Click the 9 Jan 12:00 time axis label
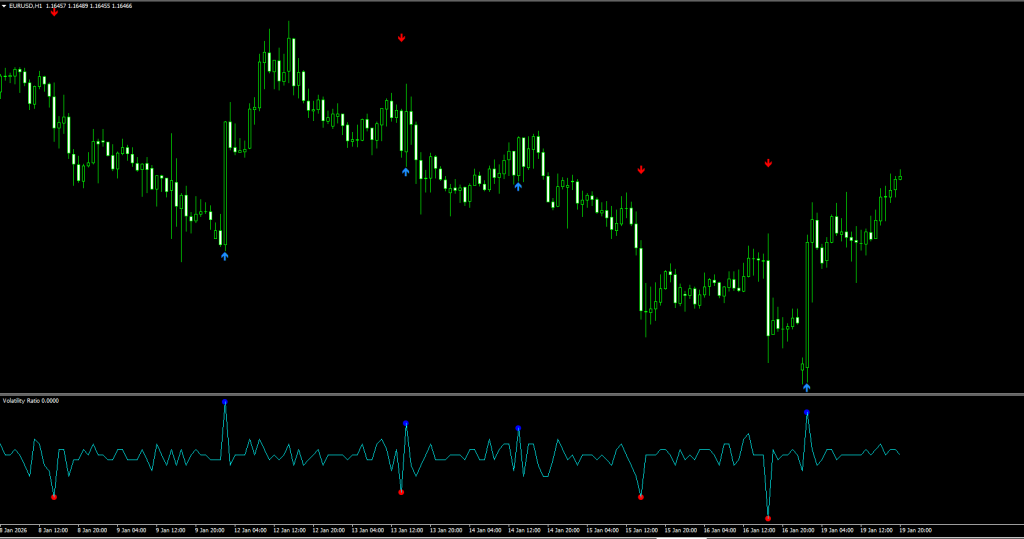Viewport: 1024px width, 539px height. 171,531
